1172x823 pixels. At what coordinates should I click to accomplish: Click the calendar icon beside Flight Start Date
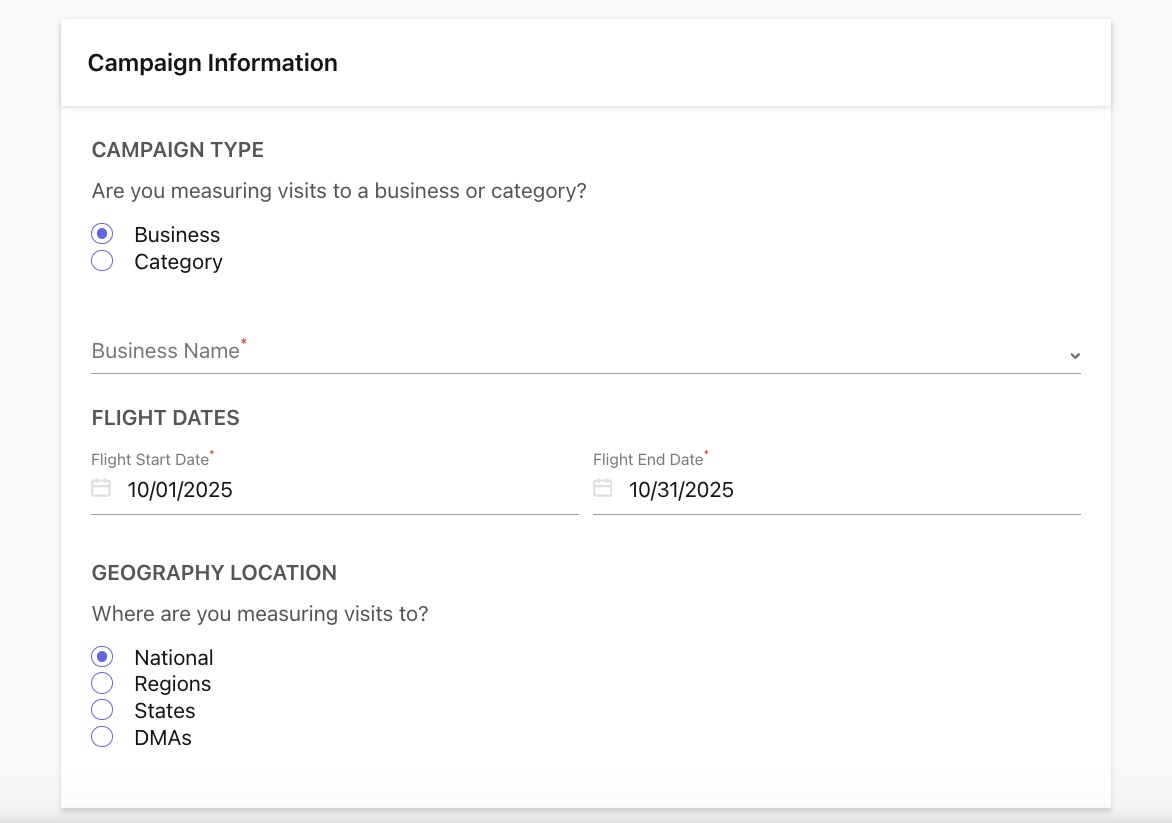101,489
